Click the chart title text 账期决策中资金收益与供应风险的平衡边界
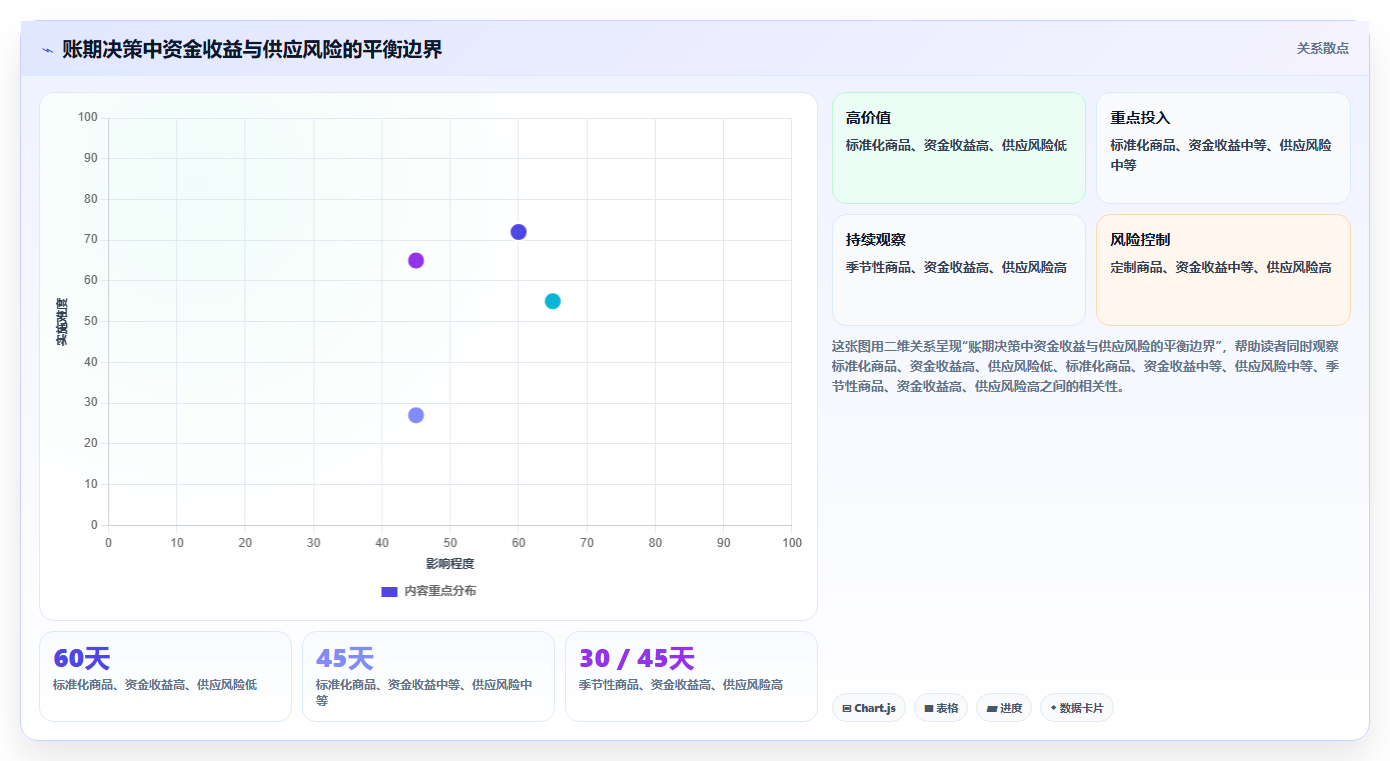 [x=252, y=49]
